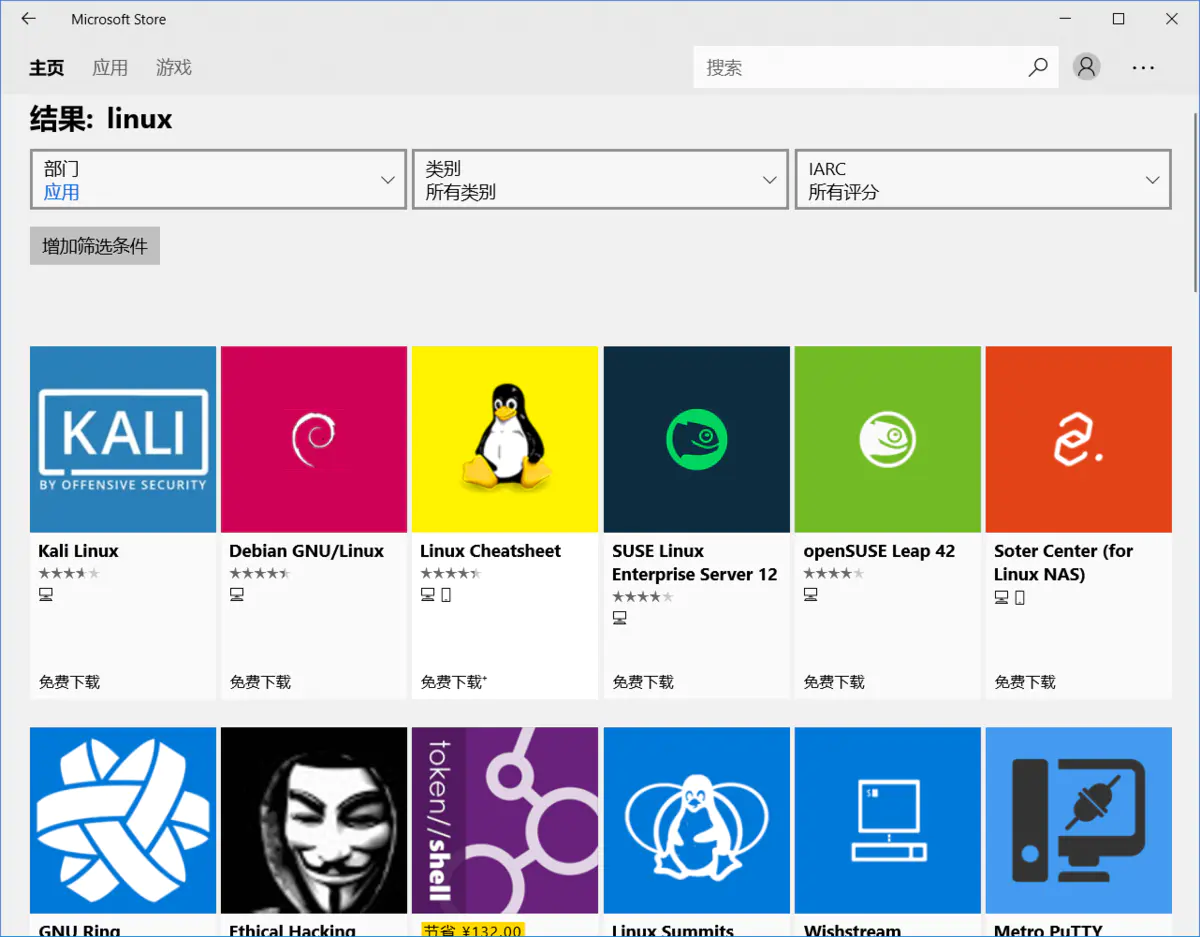This screenshot has width=1200, height=937.
Task: Open Debian GNU/Linux swirl logo tile
Action: tap(314, 439)
